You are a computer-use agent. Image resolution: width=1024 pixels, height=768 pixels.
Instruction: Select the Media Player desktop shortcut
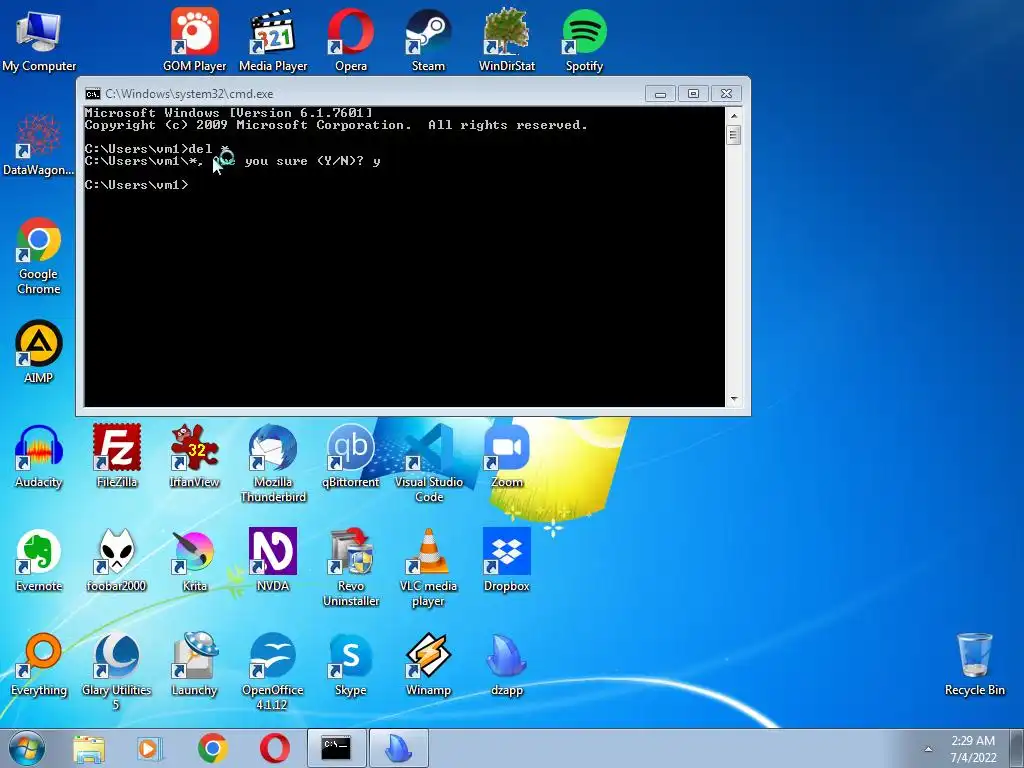tap(273, 40)
